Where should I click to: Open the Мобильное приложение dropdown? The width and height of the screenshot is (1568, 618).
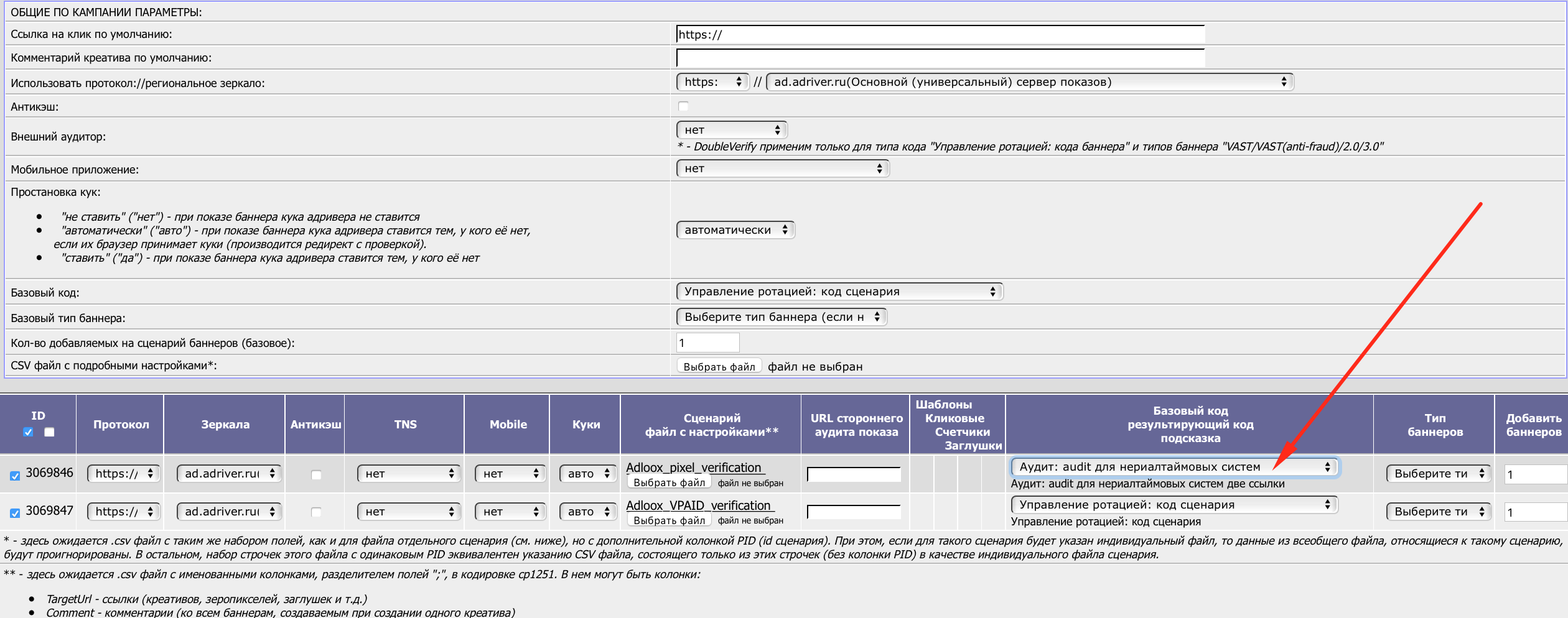tap(783, 168)
